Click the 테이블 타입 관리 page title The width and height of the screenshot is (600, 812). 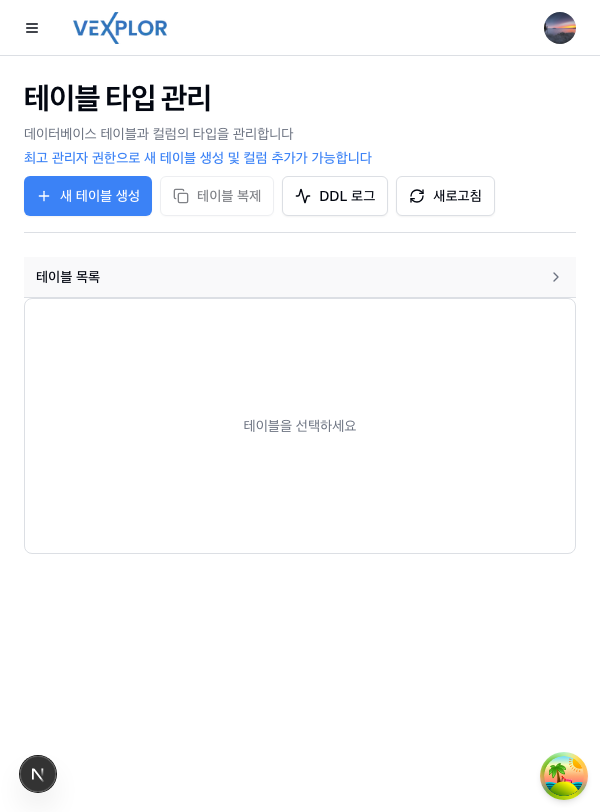(118, 98)
